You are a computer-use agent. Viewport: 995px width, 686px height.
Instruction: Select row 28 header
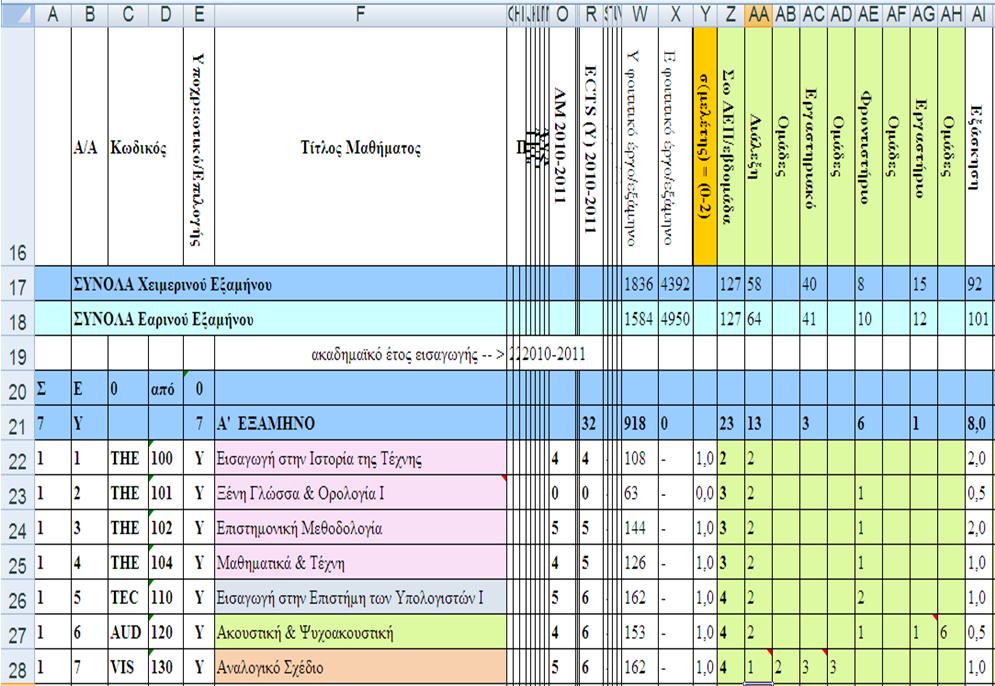17,666
